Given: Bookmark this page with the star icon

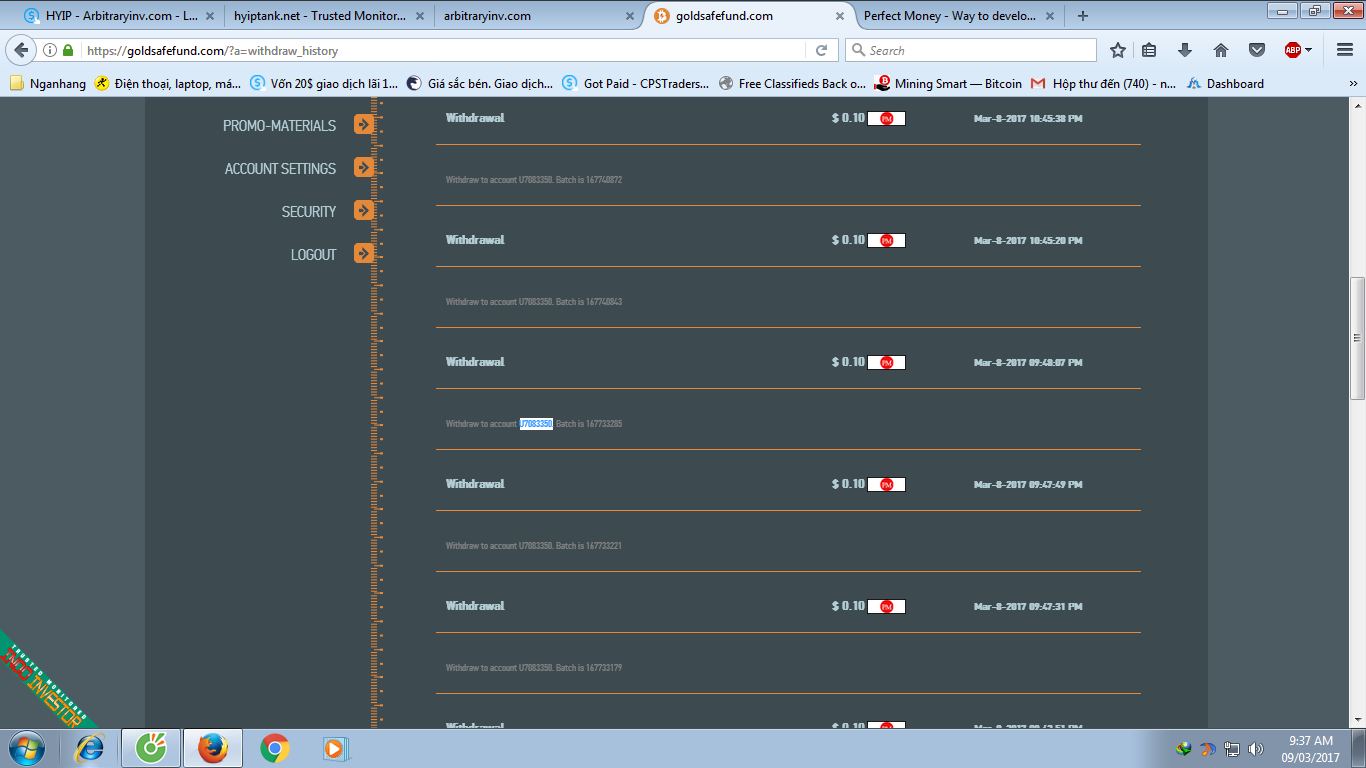Looking at the screenshot, I should tap(1118, 50).
